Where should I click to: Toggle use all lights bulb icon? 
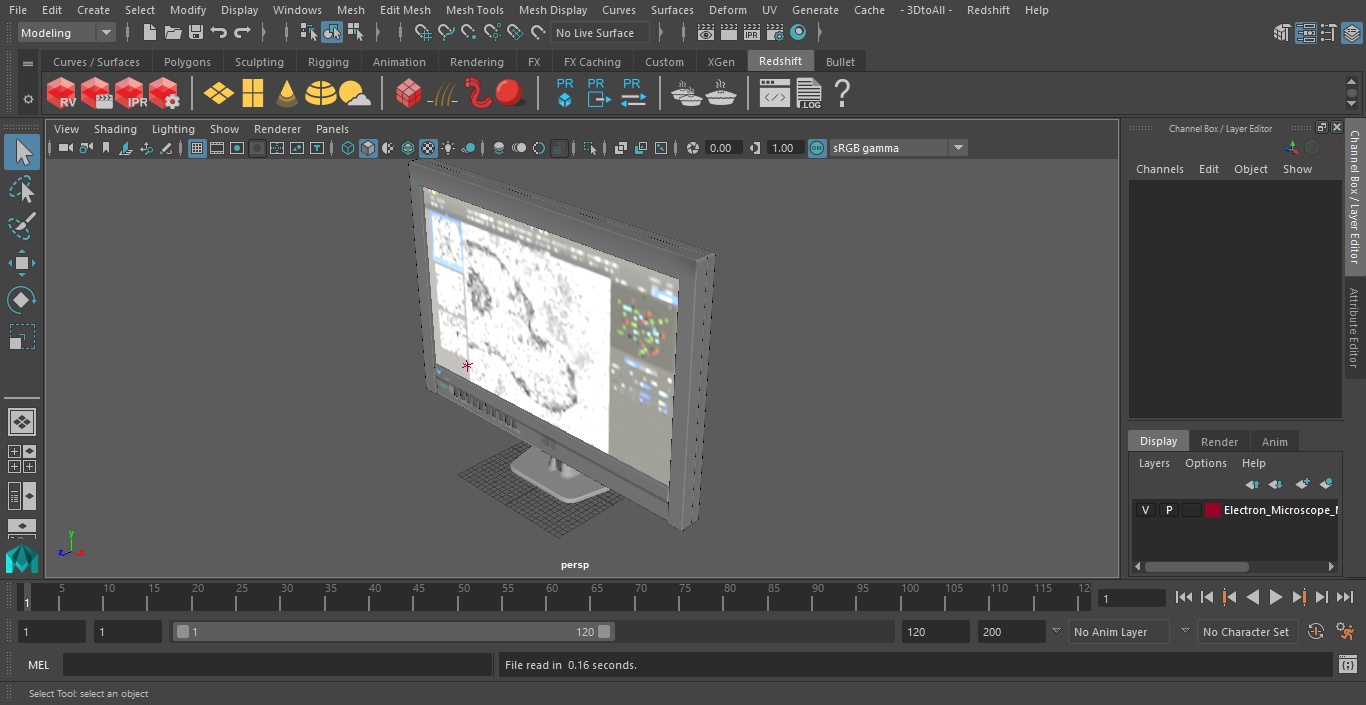(448, 148)
